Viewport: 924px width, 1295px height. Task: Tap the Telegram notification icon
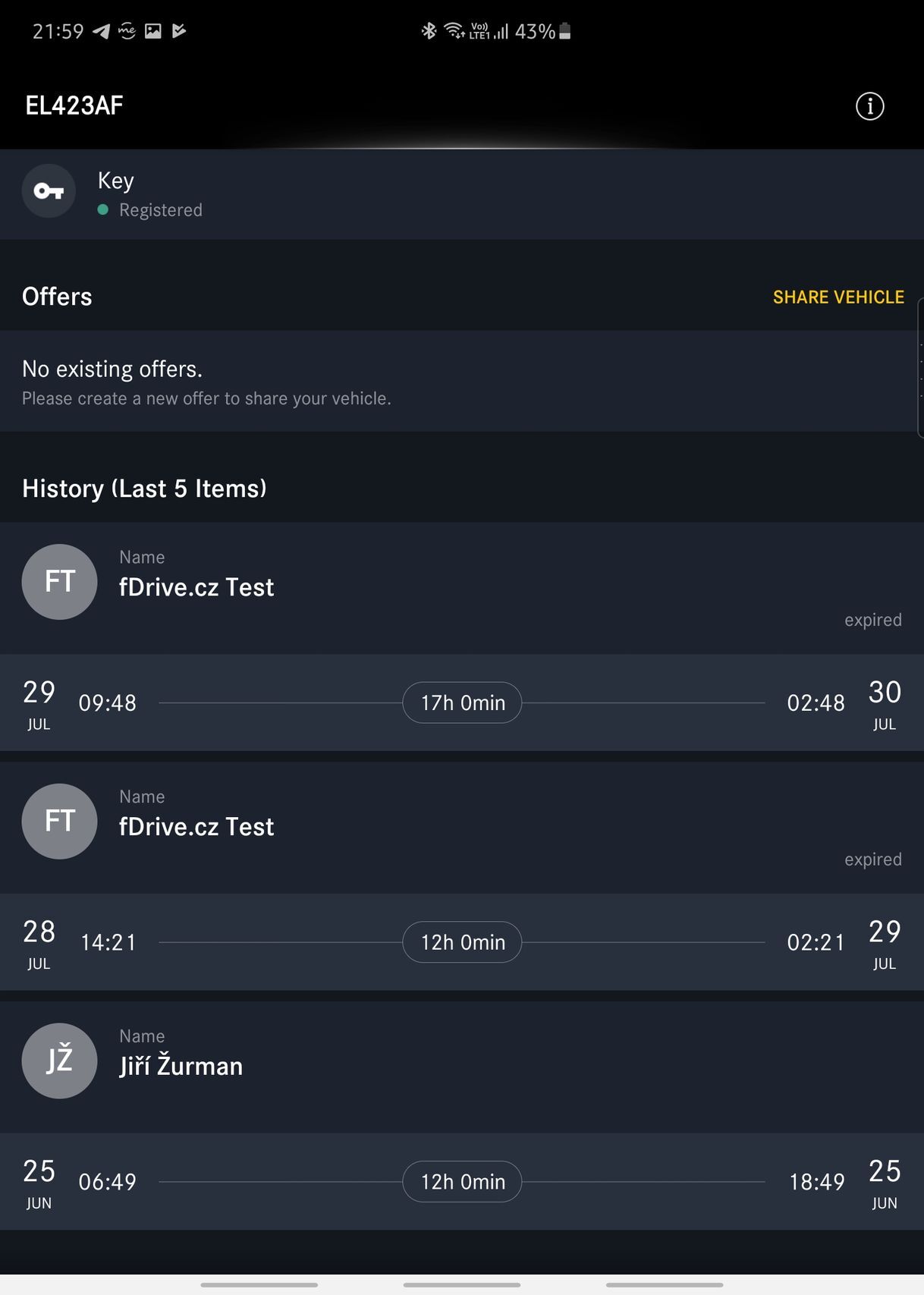(101, 31)
